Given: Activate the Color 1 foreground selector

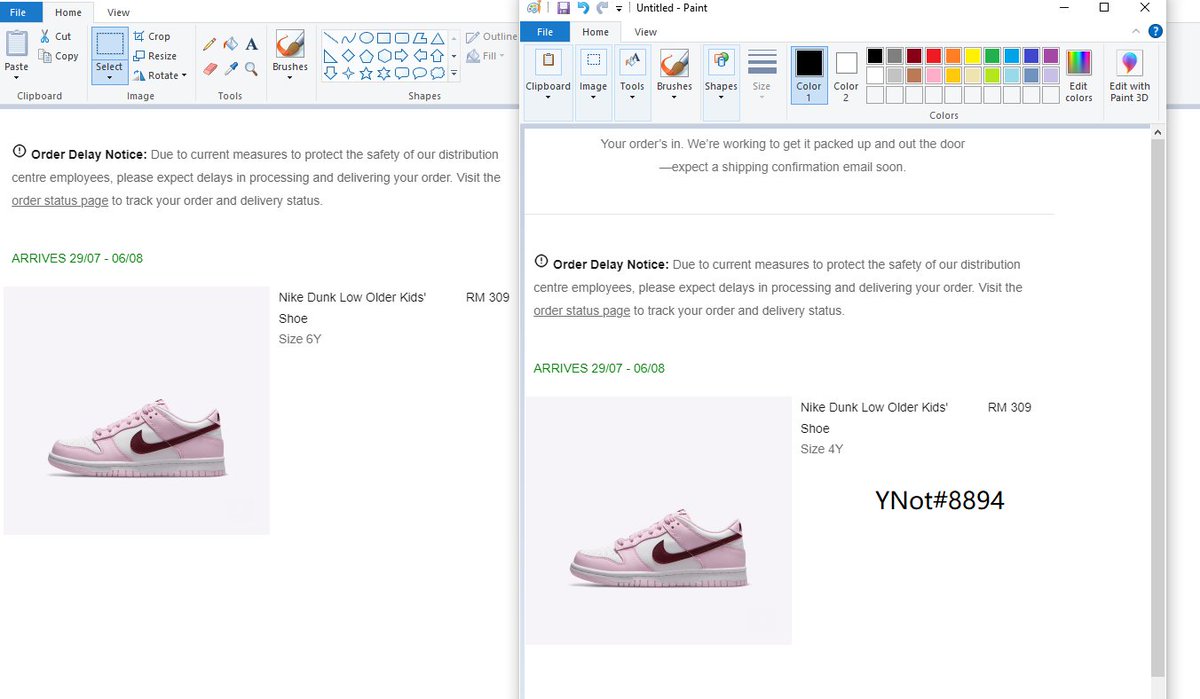Looking at the screenshot, I should click(809, 76).
